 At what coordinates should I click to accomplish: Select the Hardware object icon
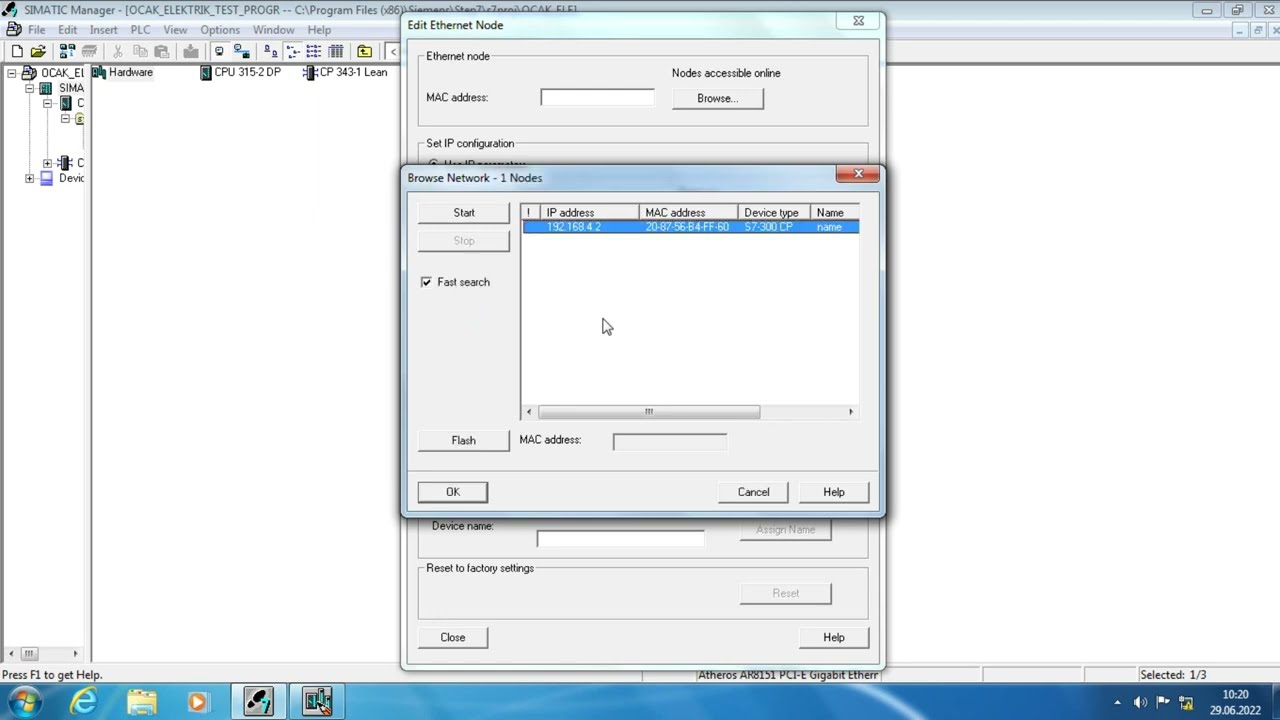(x=123, y=72)
